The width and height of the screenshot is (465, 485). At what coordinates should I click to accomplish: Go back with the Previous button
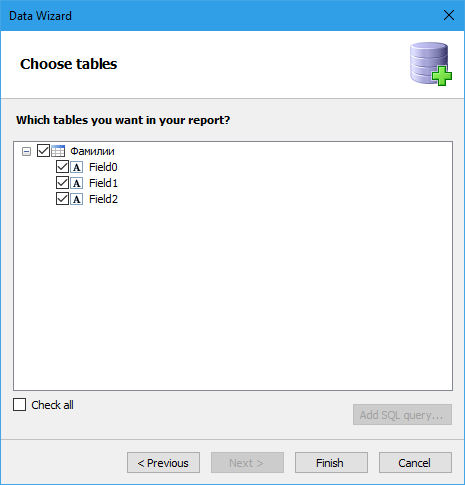(x=163, y=463)
